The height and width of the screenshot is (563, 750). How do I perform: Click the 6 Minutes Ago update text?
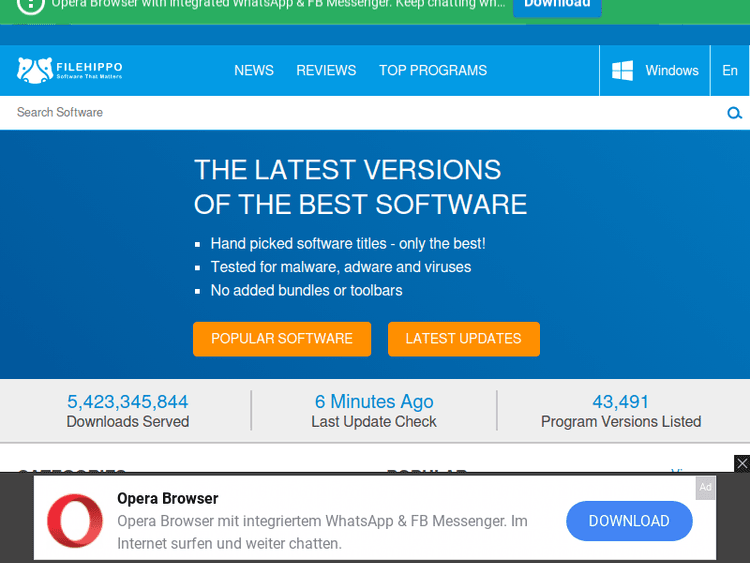click(374, 401)
